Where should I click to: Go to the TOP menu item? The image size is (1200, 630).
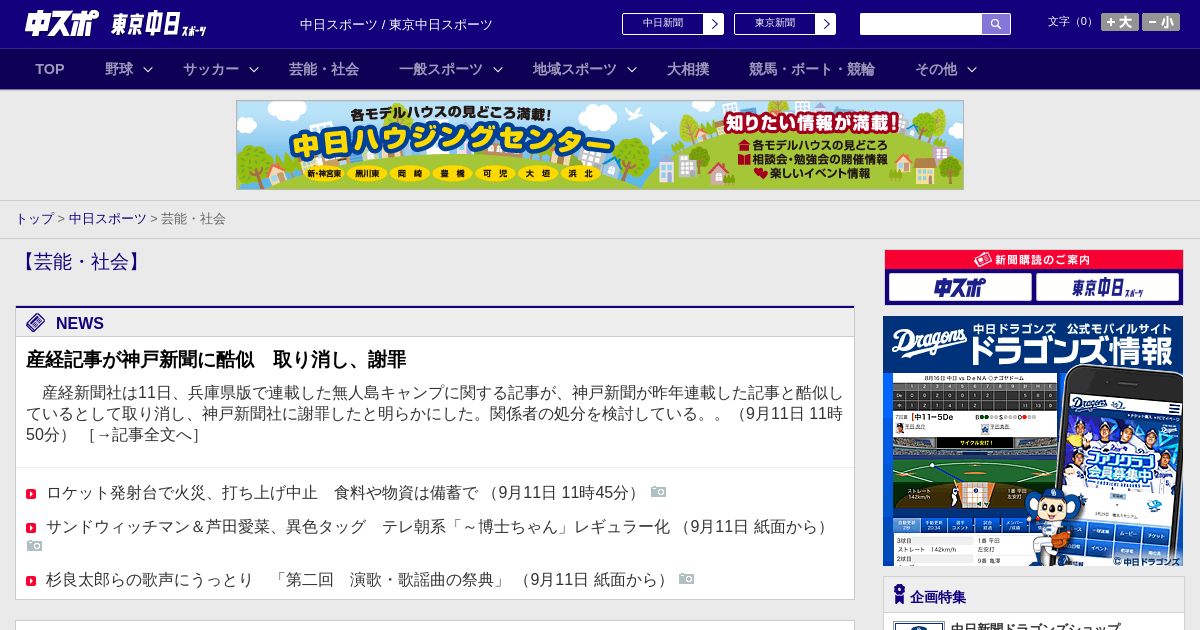click(x=50, y=69)
